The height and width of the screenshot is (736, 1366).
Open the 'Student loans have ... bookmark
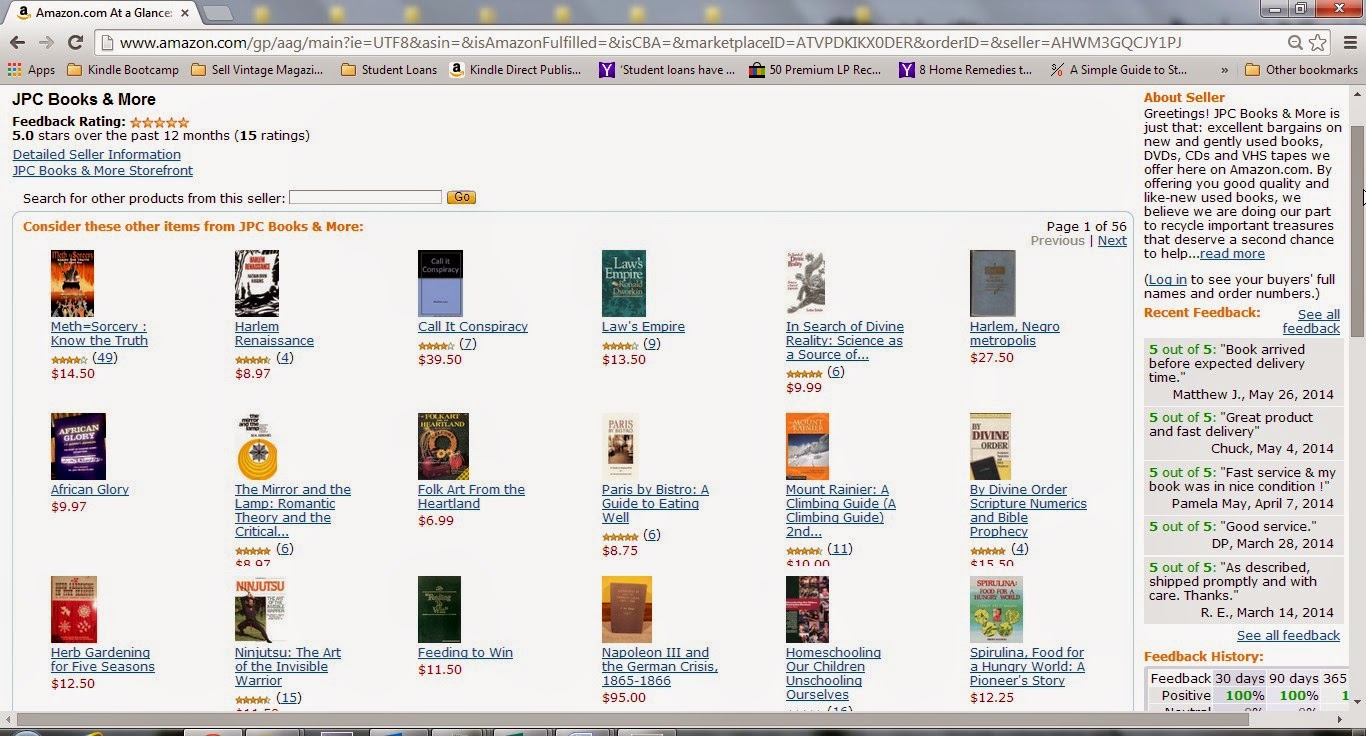[667, 70]
